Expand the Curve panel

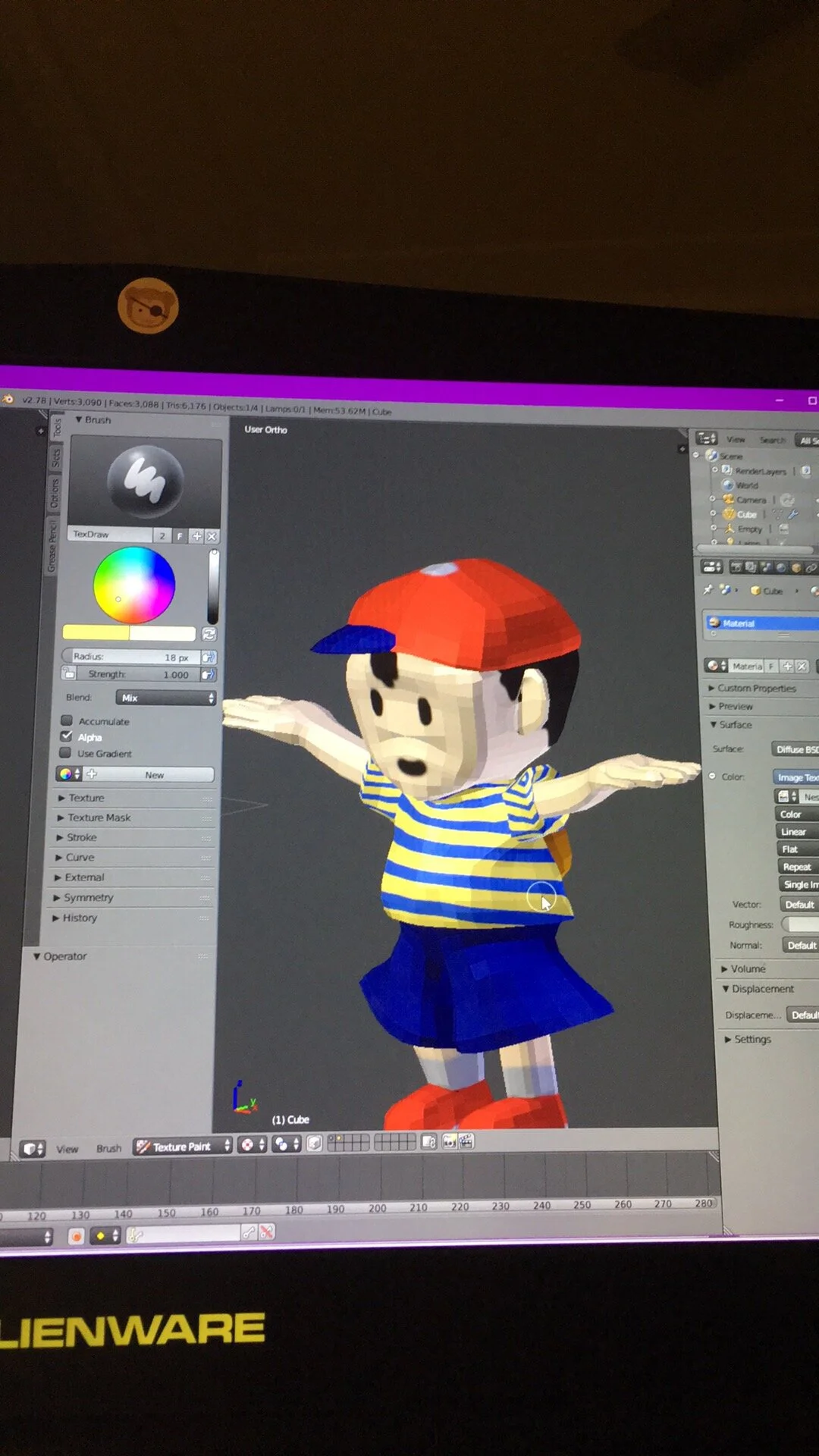click(133, 857)
